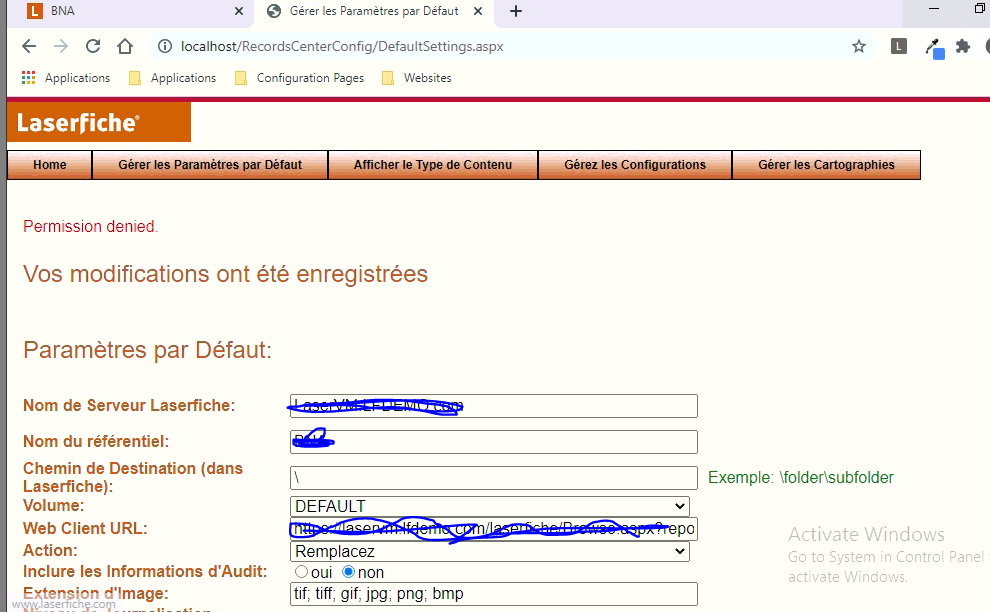Viewport: 990px width, 612px height.
Task: Open the Configuration Pages bookmark folder
Action: [299, 78]
